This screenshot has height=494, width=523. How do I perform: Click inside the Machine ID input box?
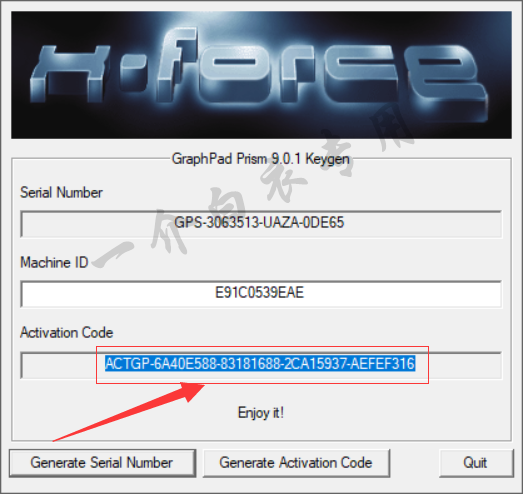(261, 294)
